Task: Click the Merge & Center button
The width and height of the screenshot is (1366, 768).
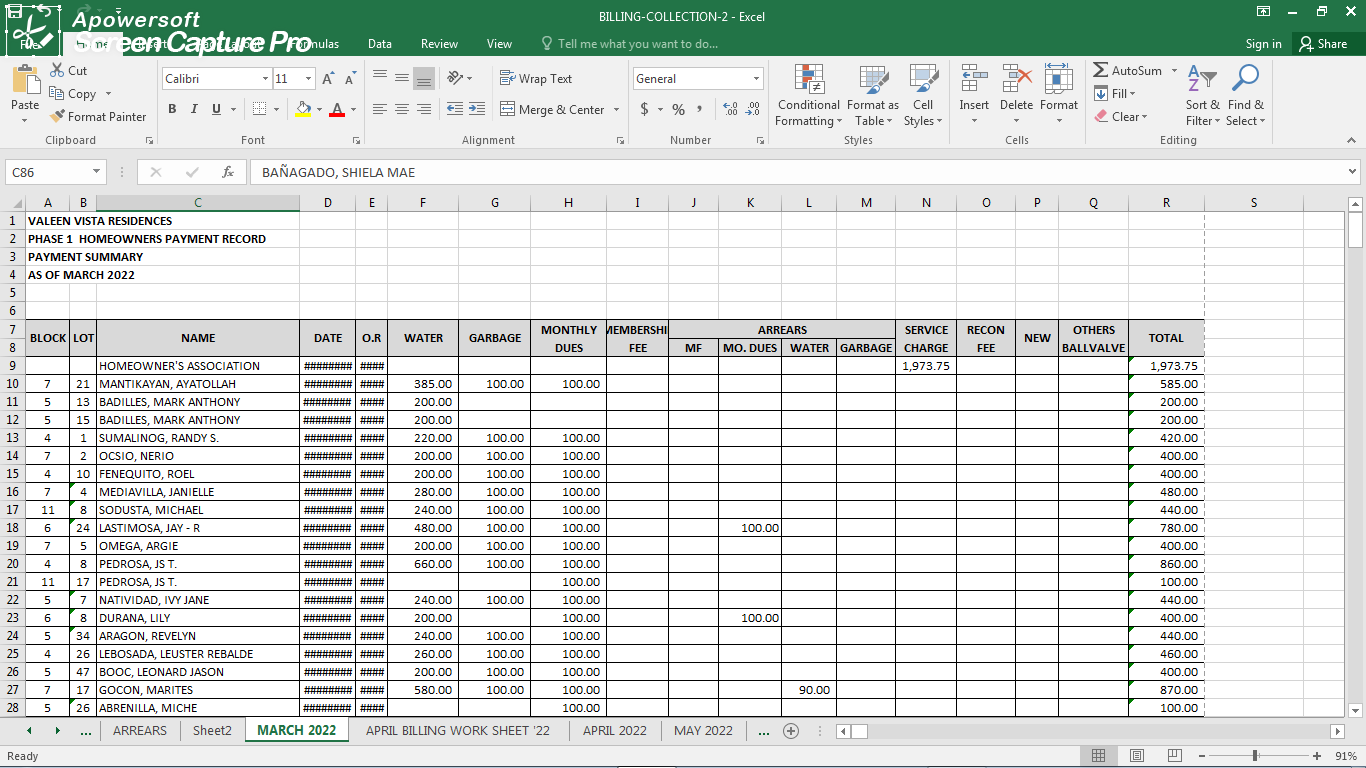Action: (552, 109)
